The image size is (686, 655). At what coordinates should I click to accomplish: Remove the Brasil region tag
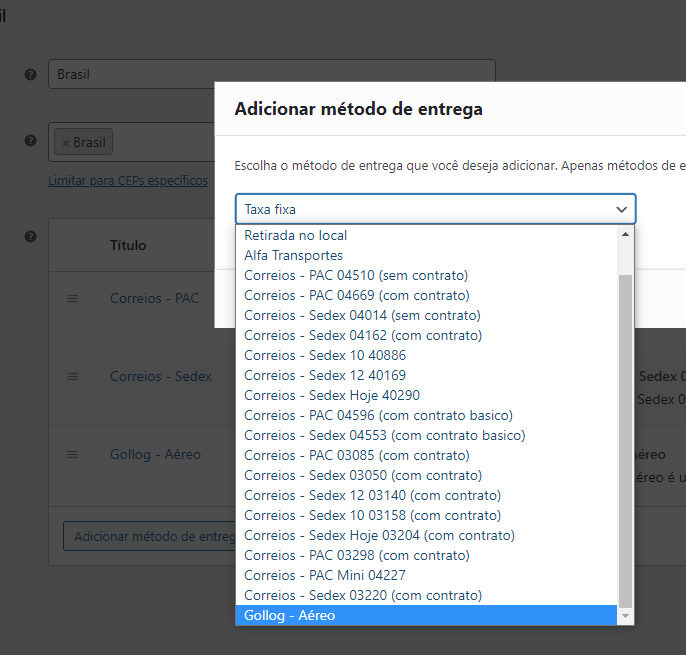pos(66,143)
